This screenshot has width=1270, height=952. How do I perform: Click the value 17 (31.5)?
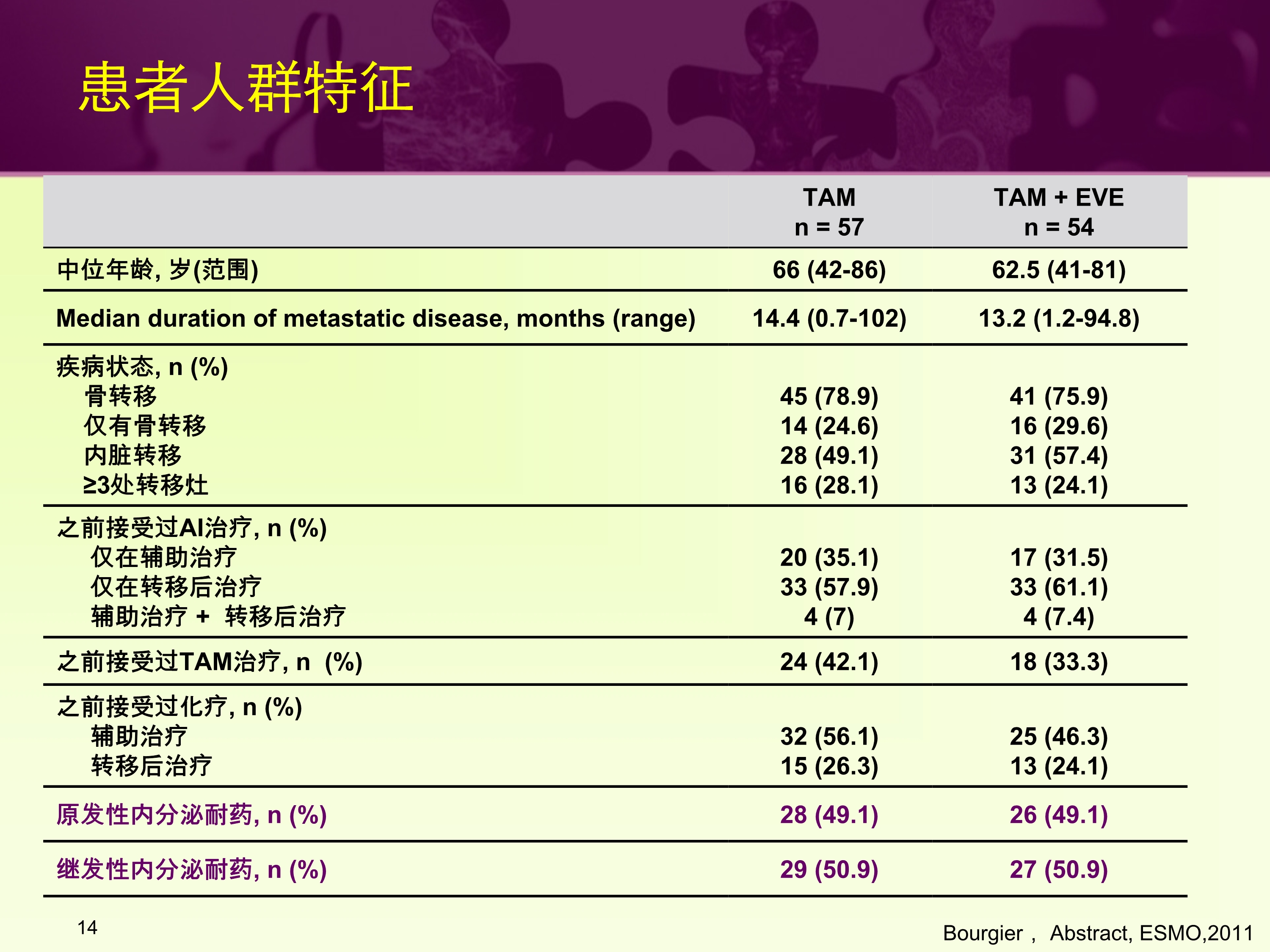click(x=1059, y=558)
